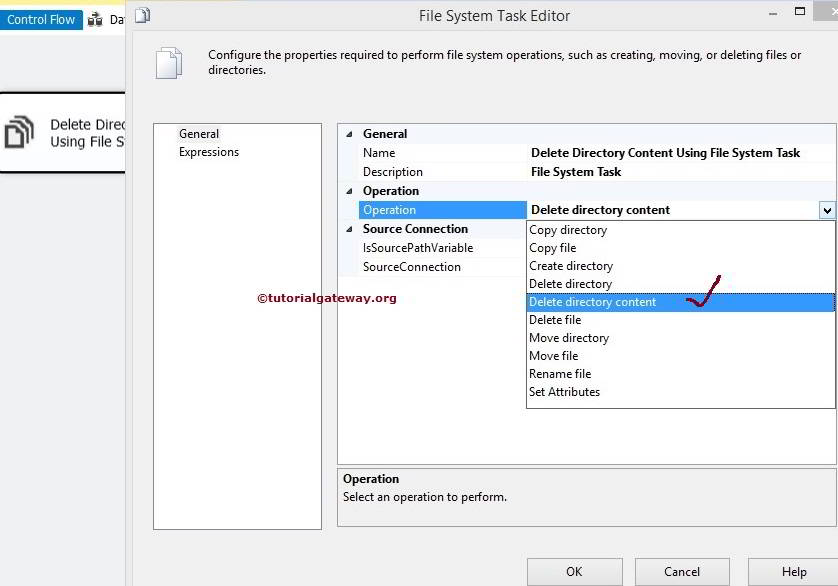The image size is (838, 586).
Task: Collapse the Operation property group
Action: pos(348,190)
